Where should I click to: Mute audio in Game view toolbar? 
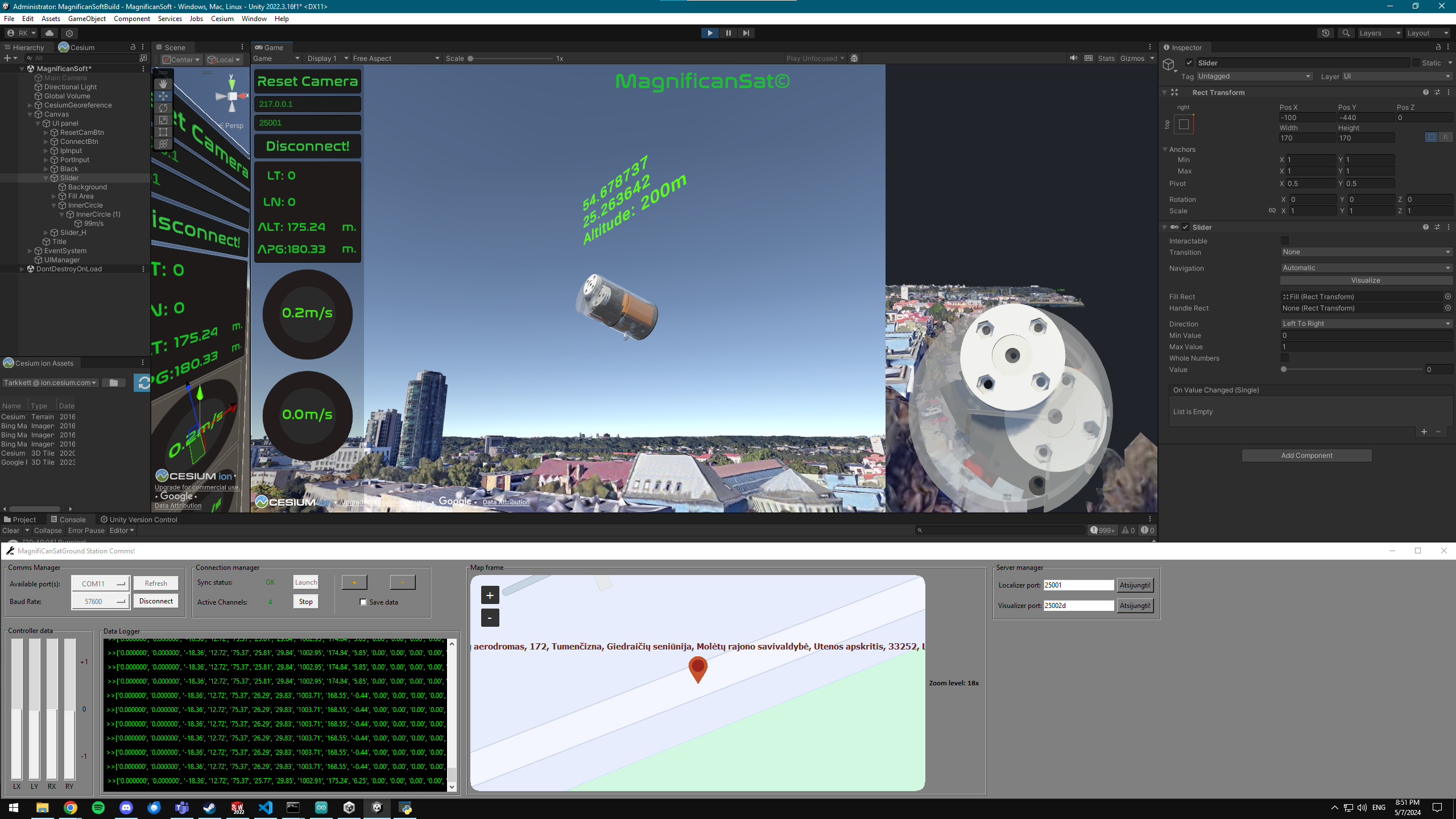click(1073, 58)
